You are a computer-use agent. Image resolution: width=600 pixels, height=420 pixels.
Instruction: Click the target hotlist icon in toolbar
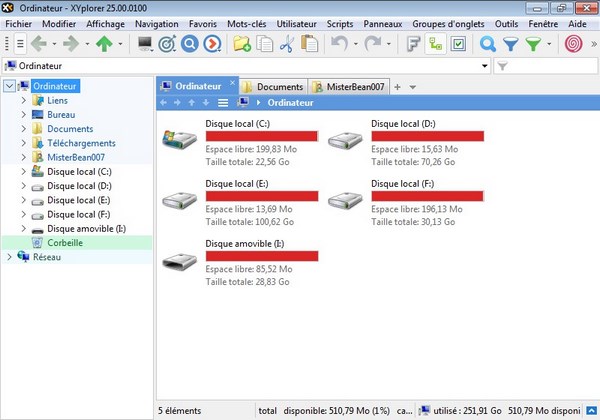coord(167,44)
